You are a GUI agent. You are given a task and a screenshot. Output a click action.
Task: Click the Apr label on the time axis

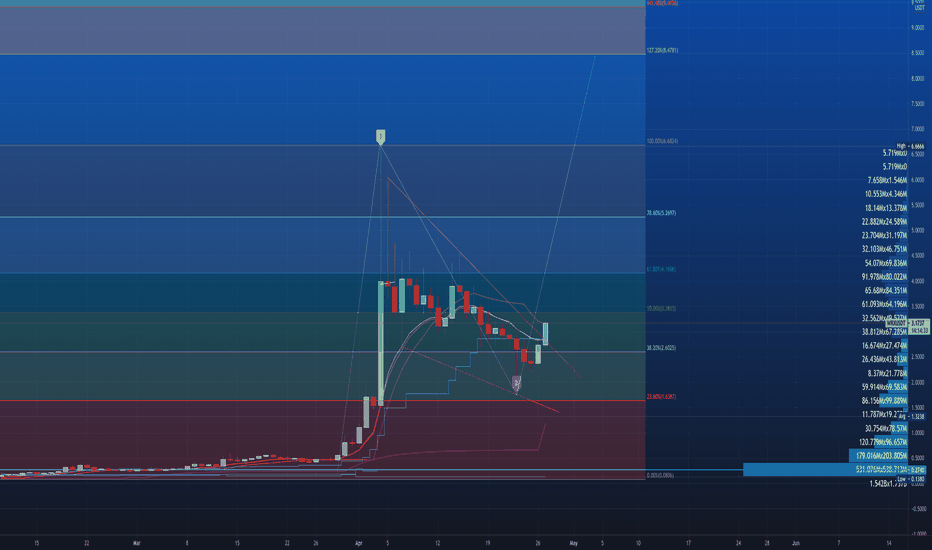358,543
